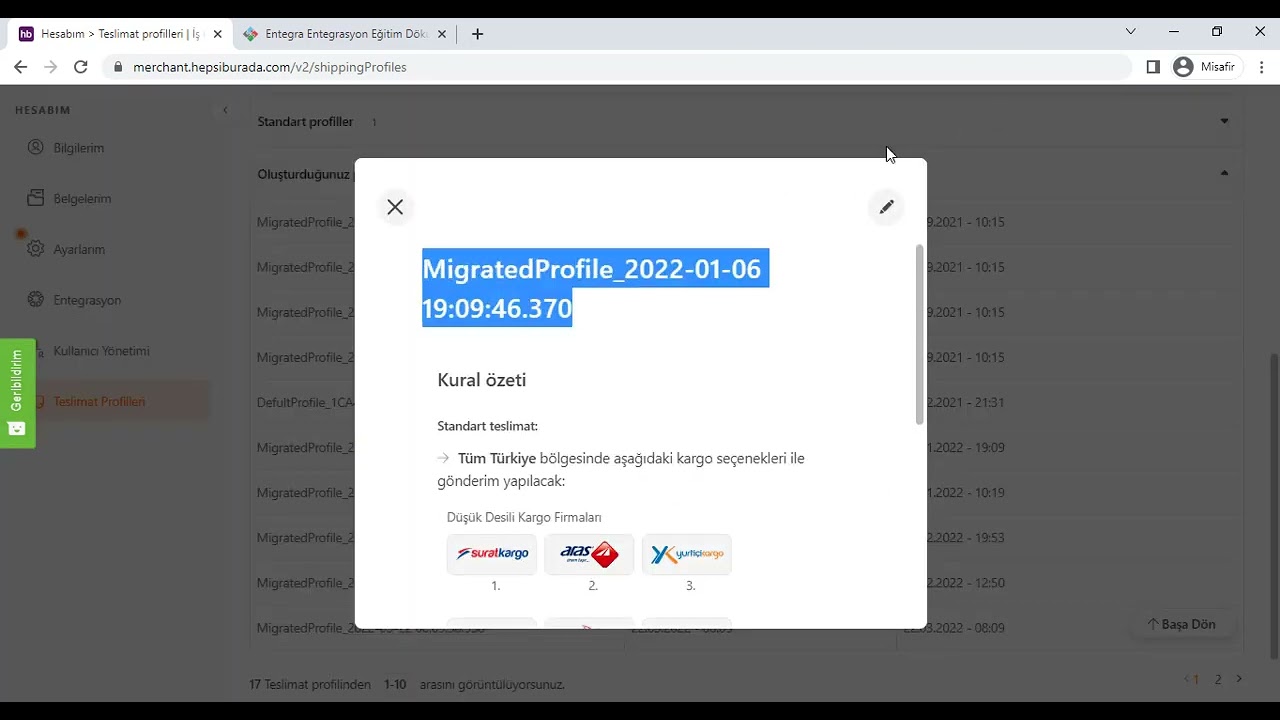Image resolution: width=1280 pixels, height=720 pixels.
Task: Click the Entegrasyon sidebar icon
Action: (x=36, y=300)
